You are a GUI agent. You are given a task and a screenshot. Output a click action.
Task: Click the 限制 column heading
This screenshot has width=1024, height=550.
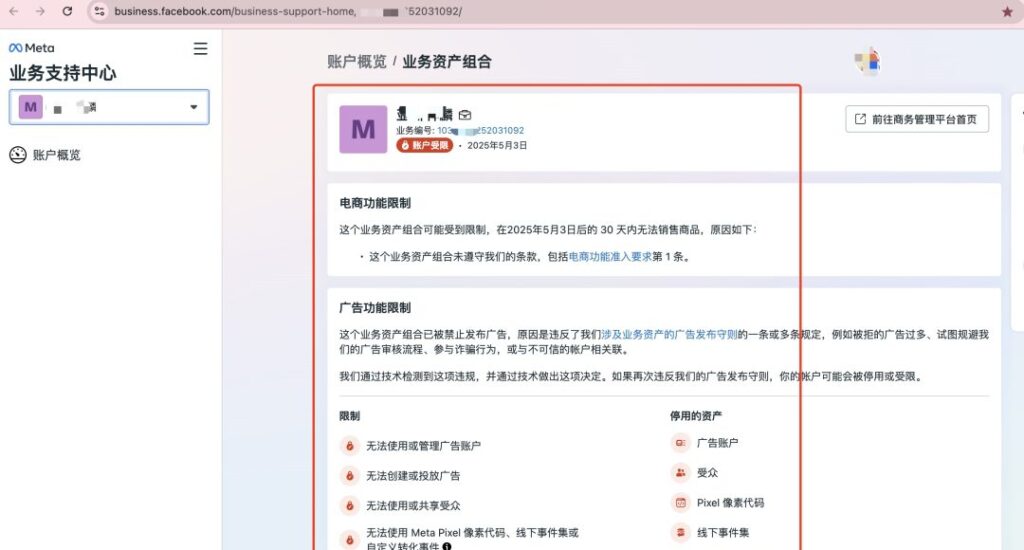pos(349,415)
